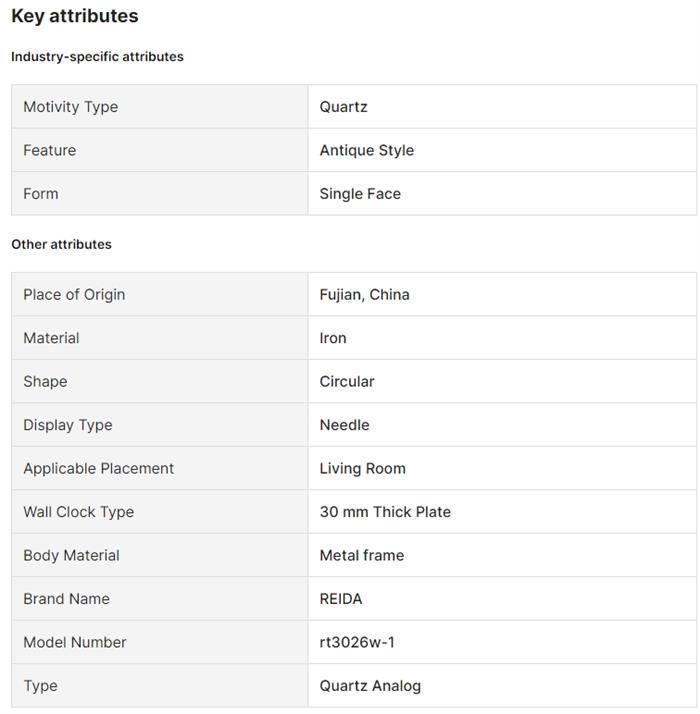Screen dimensions: 700x714
Task: Select the Needle display type value
Action: coord(344,425)
